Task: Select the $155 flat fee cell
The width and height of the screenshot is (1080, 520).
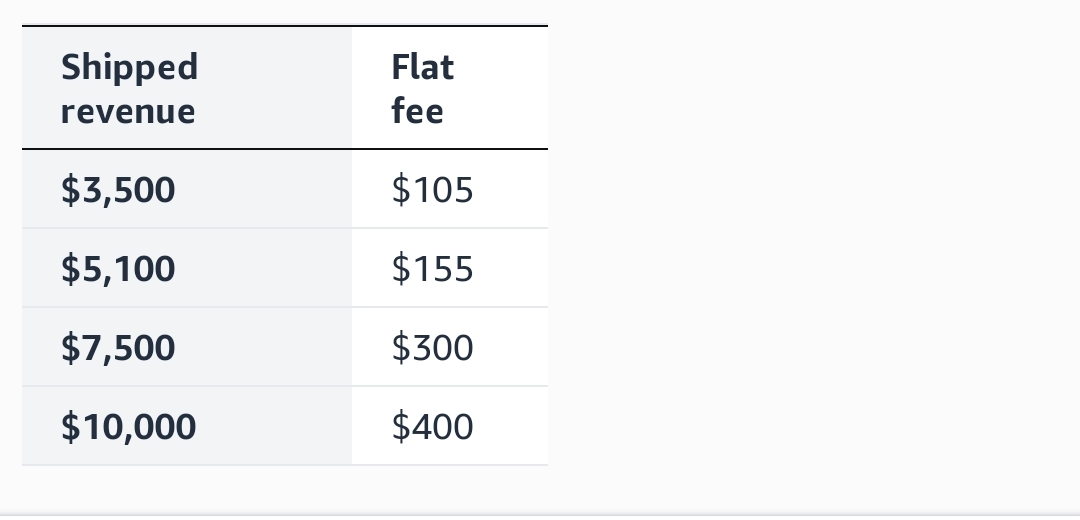Action: [450, 268]
